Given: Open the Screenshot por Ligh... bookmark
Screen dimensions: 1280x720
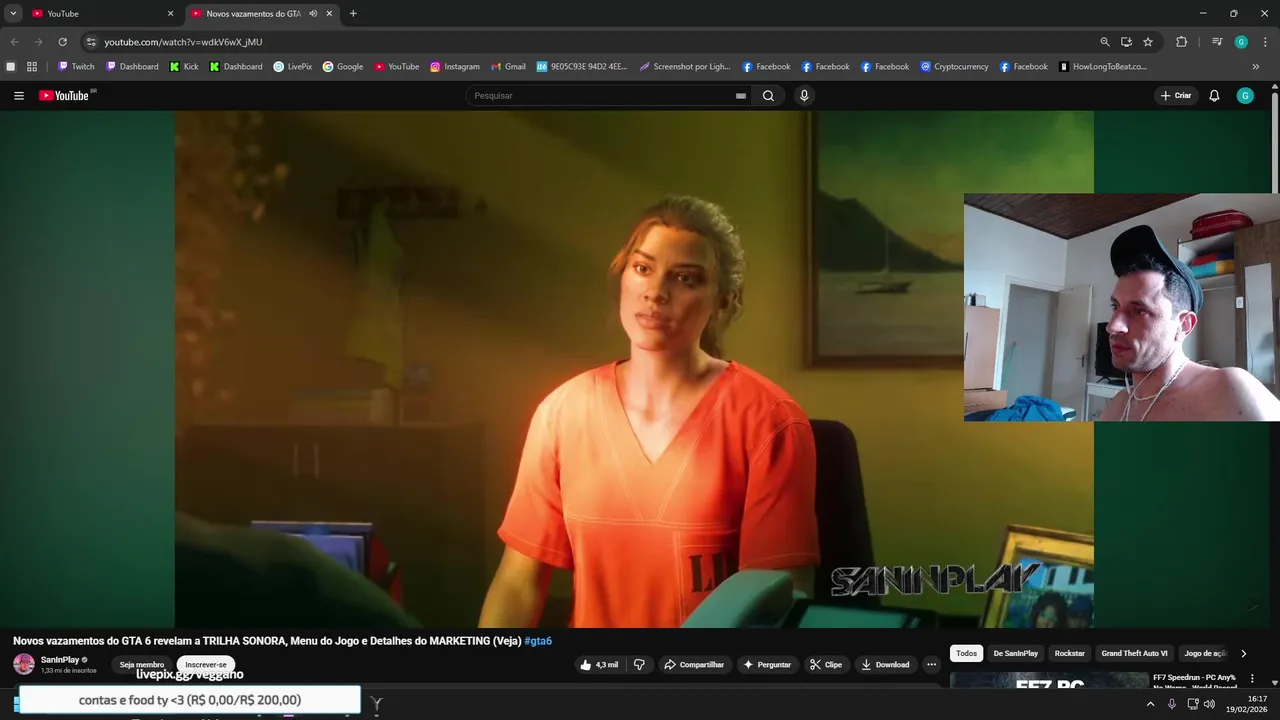Looking at the screenshot, I should [x=685, y=67].
